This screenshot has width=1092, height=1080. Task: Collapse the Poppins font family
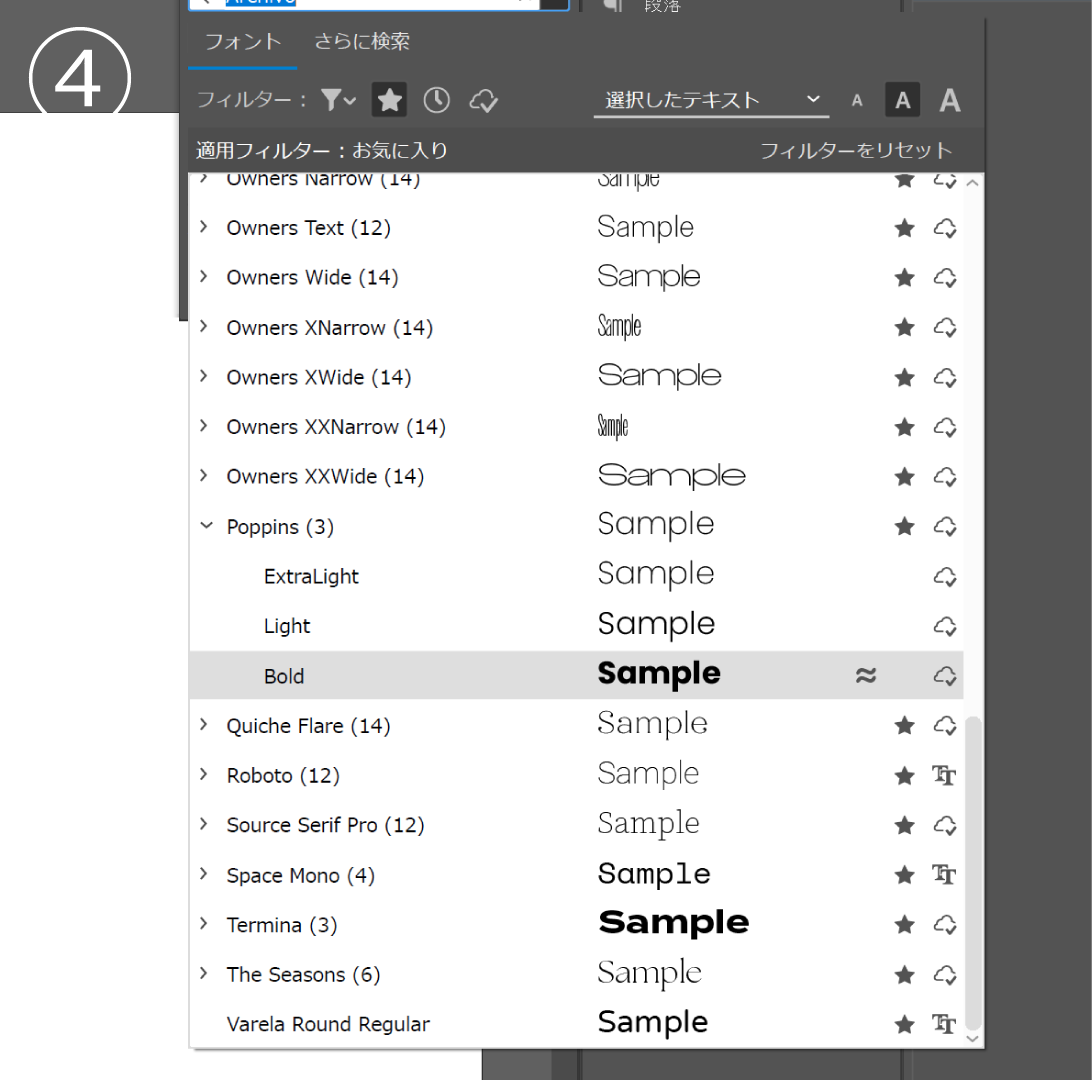206,526
